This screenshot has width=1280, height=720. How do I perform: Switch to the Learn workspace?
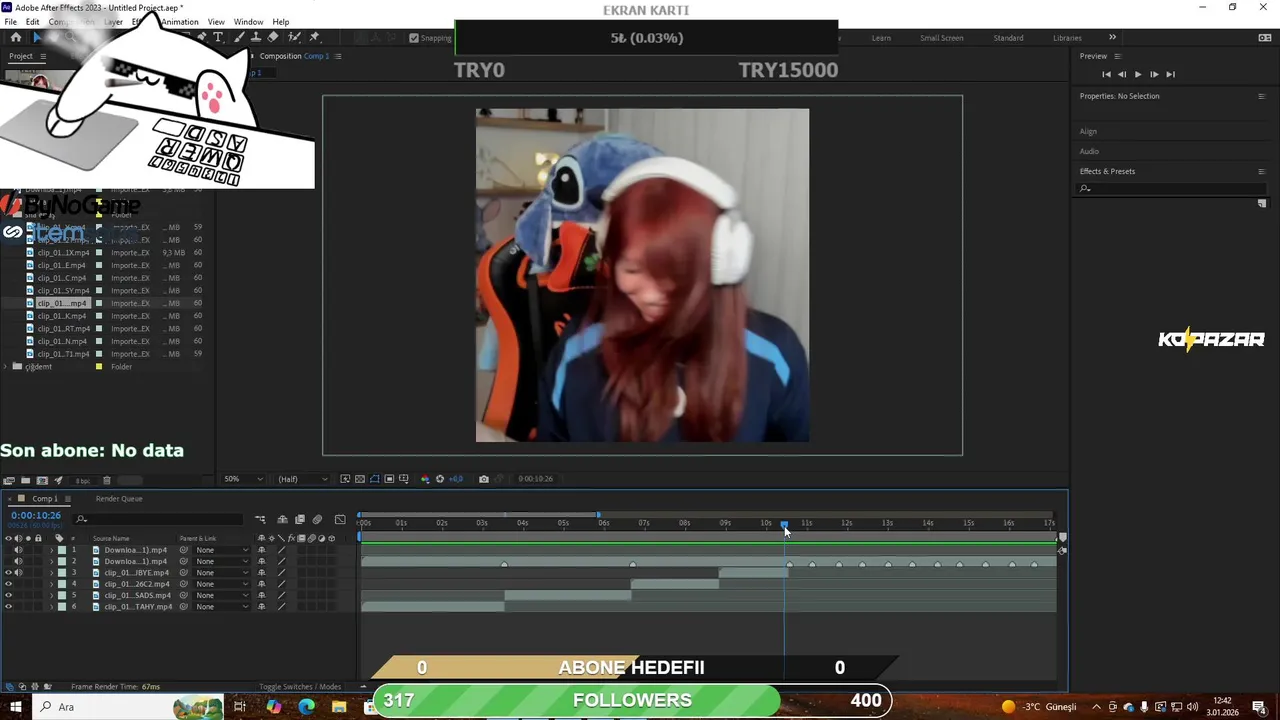881,38
